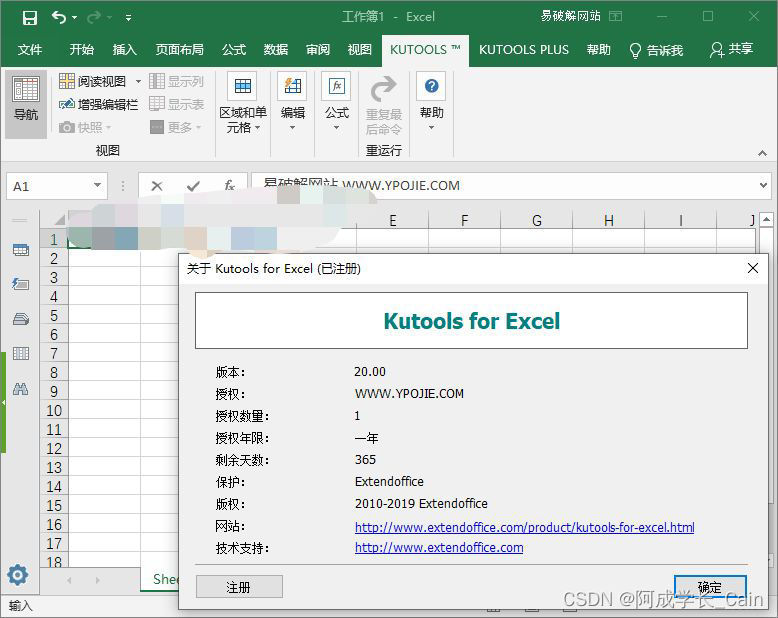Open the 技术支持 extendoffice.com link

coord(439,548)
